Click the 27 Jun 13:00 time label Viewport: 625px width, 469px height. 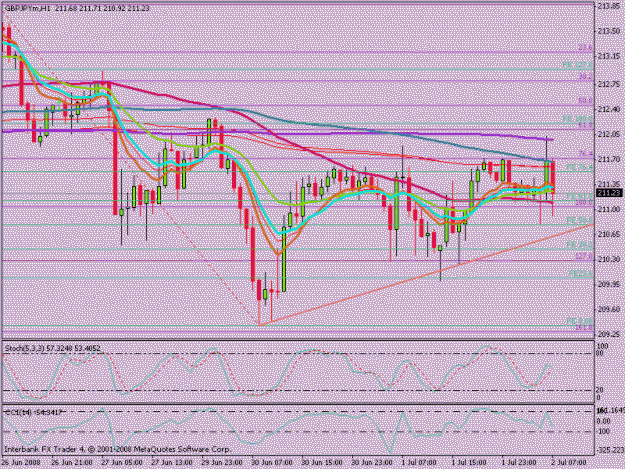click(172, 463)
